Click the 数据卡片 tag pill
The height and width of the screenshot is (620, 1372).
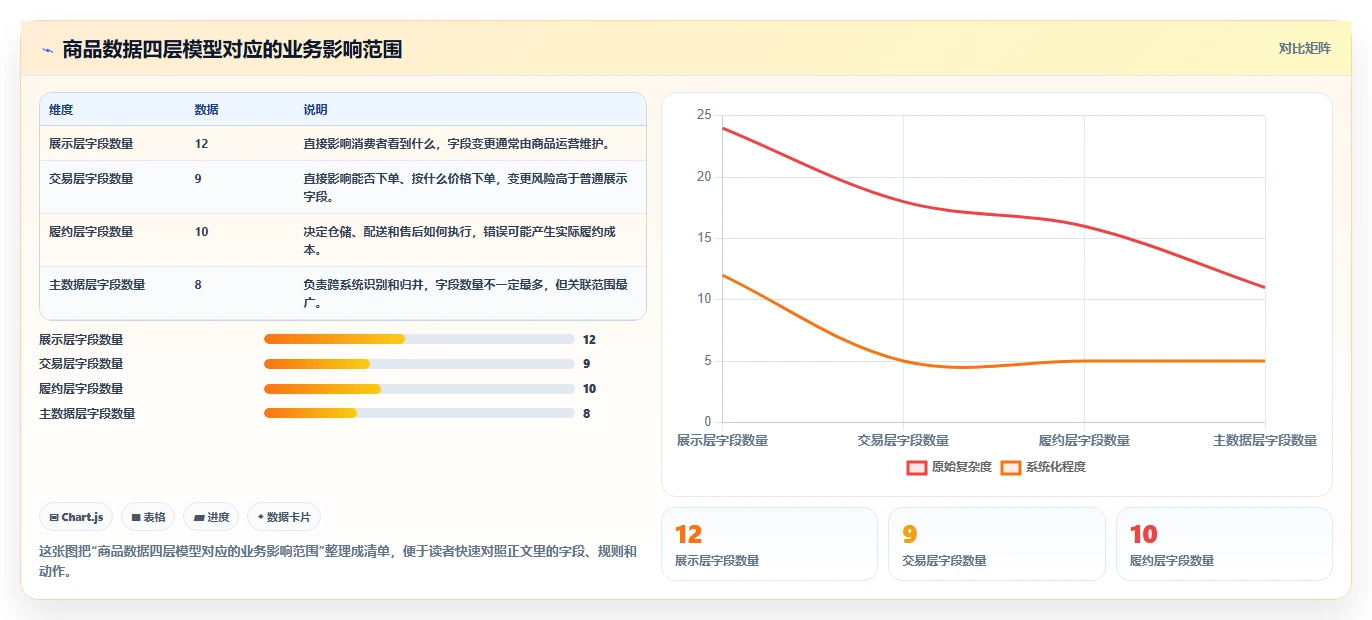[x=284, y=517]
